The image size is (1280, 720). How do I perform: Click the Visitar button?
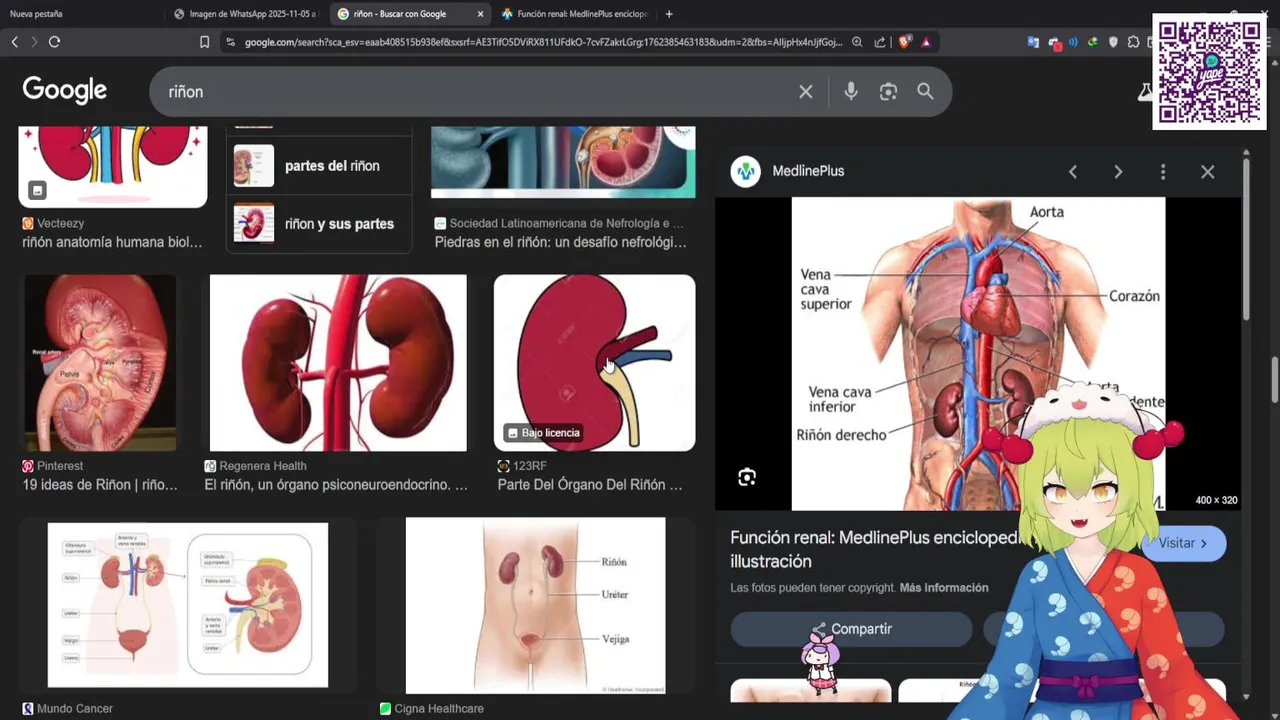point(1184,543)
